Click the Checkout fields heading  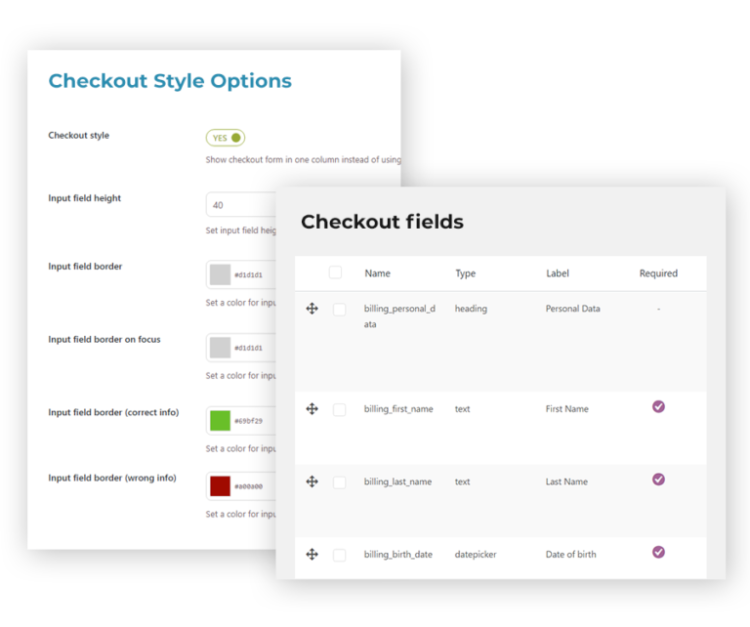coord(382,221)
